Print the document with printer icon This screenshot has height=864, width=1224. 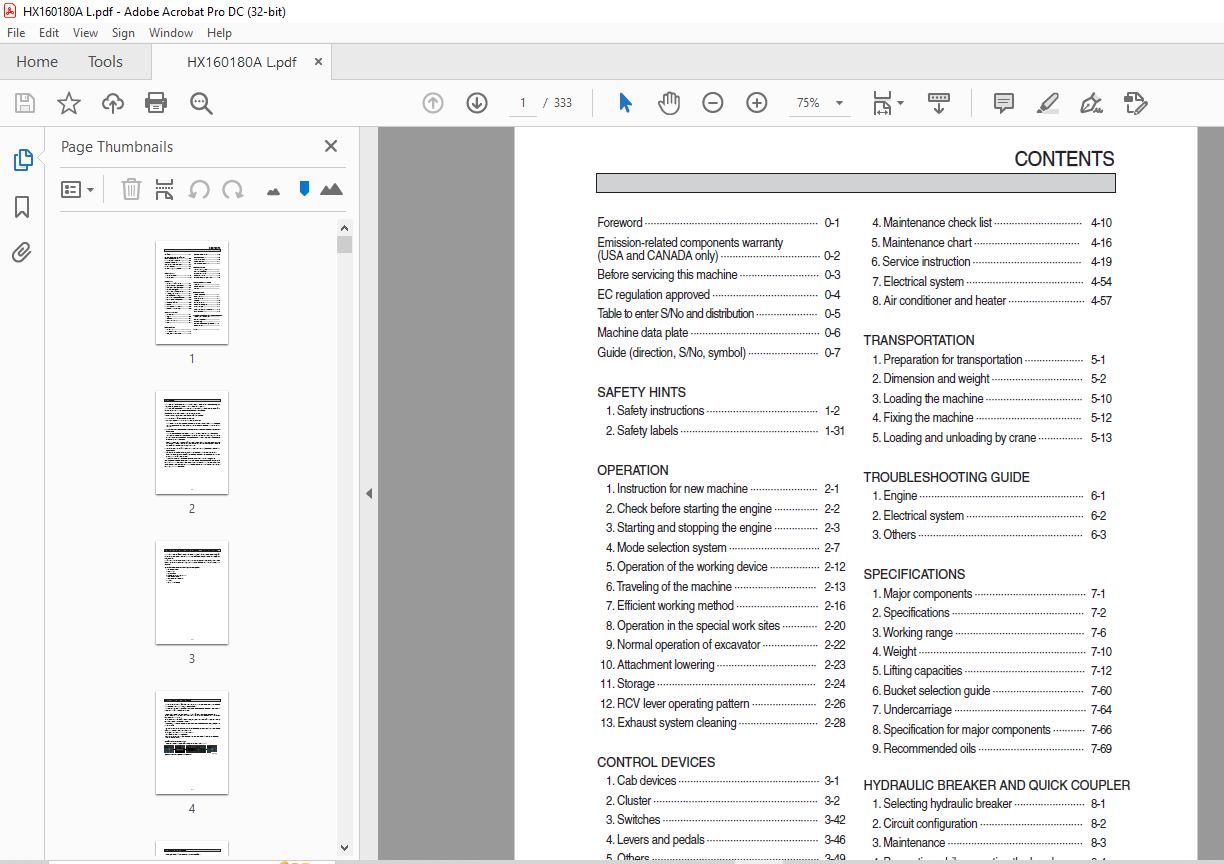click(x=156, y=103)
